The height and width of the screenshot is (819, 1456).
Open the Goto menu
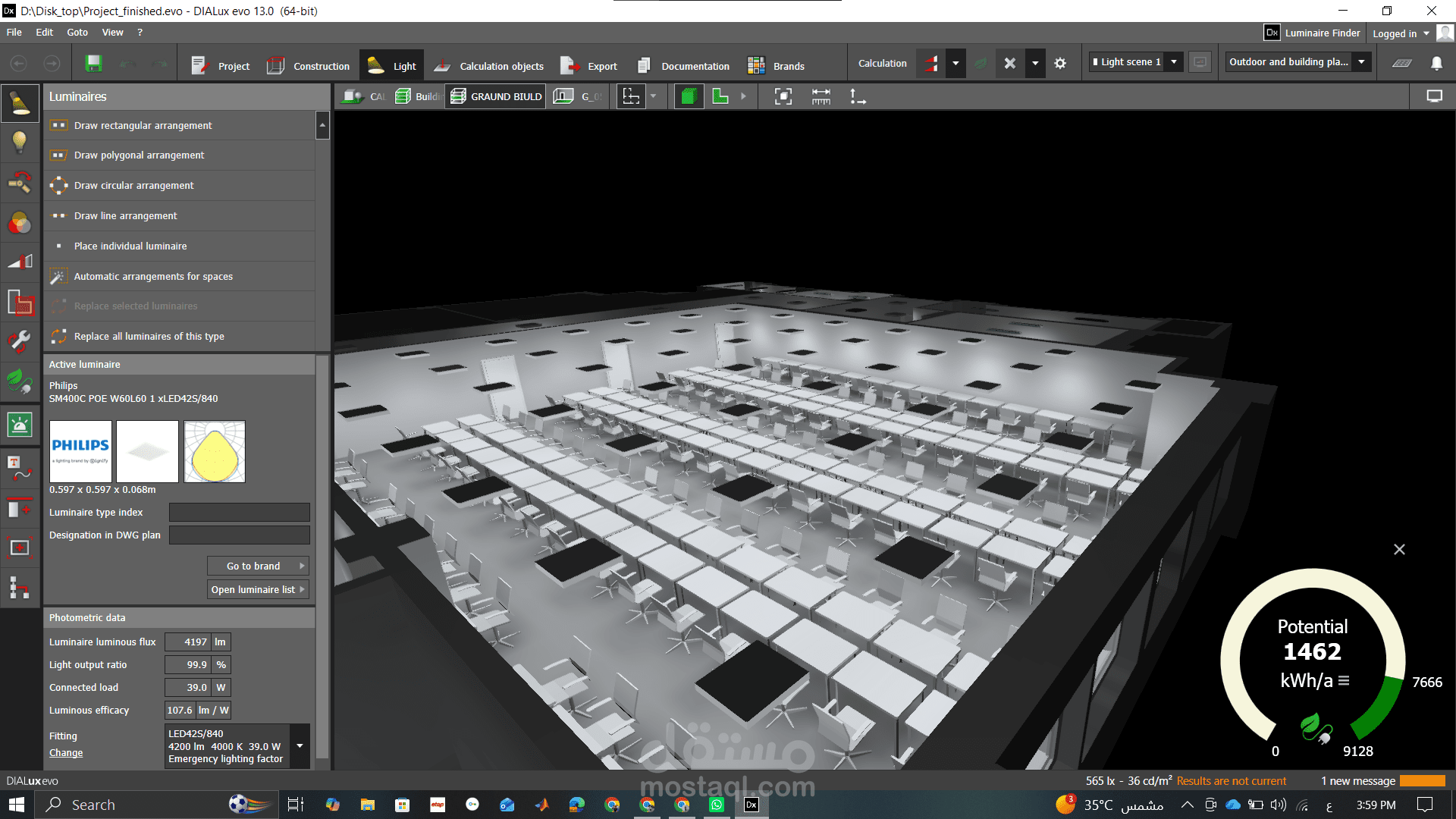pyautogui.click(x=77, y=33)
